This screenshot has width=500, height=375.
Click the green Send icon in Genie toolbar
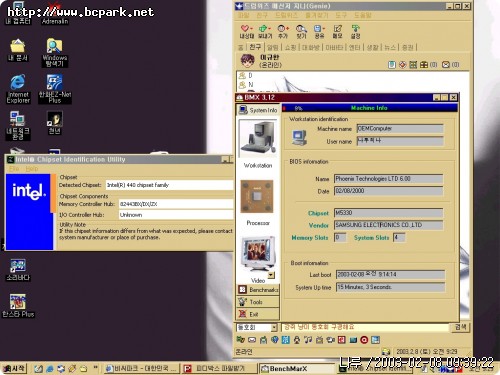[265, 31]
